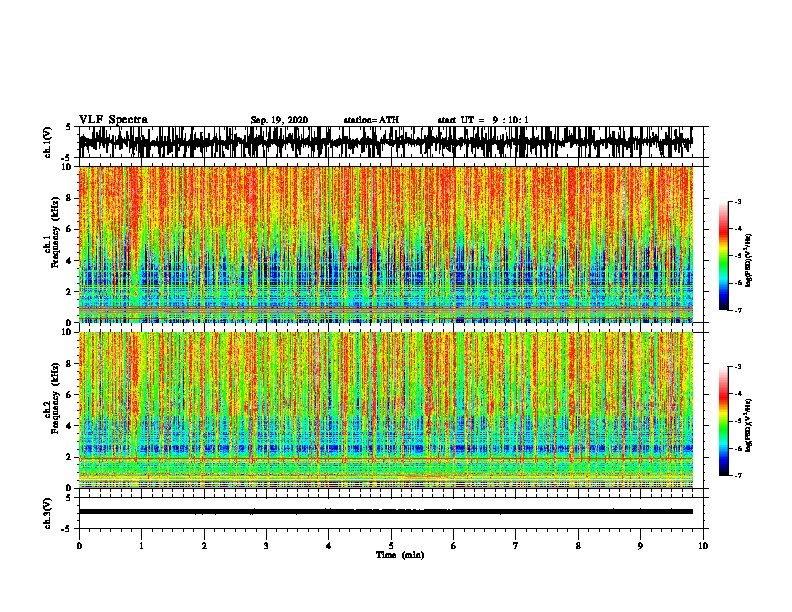Select the date text "Sep. 19, 2020"
792x612 pixels.
pos(279,120)
